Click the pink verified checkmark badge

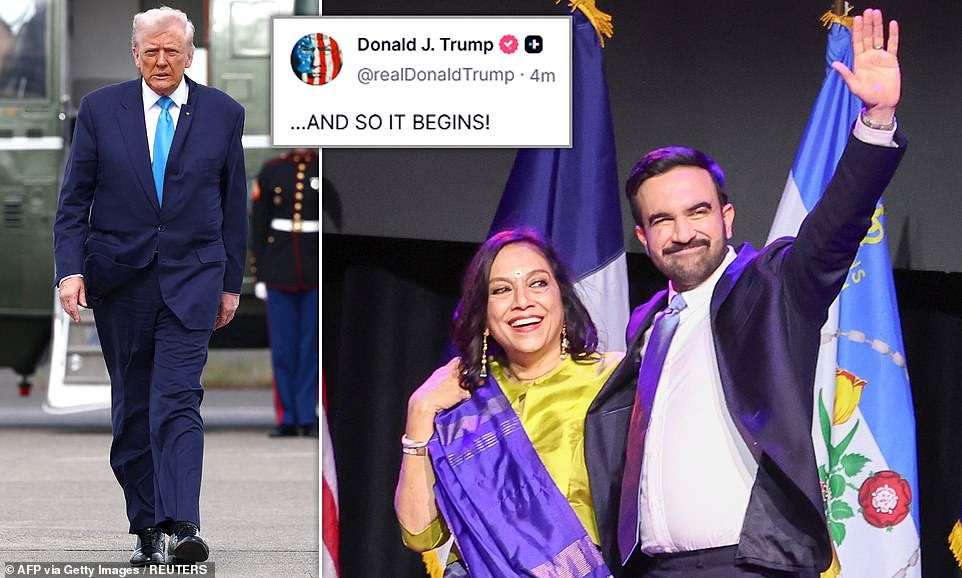click(508, 45)
